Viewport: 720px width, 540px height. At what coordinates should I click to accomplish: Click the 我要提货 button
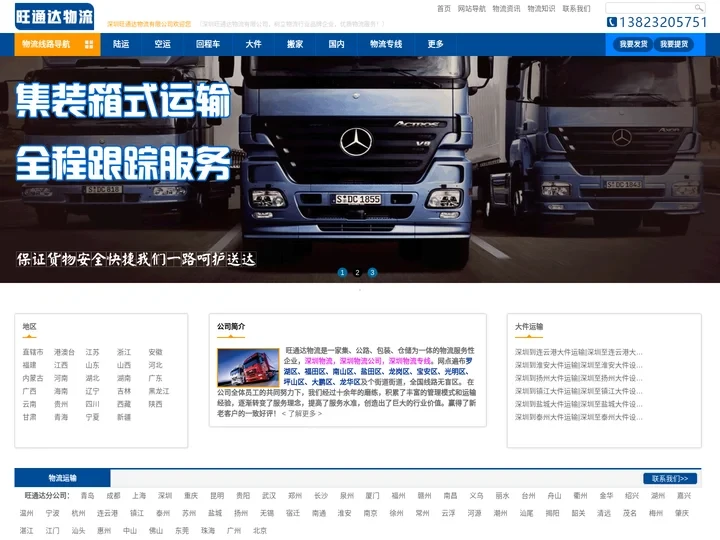click(x=674, y=44)
